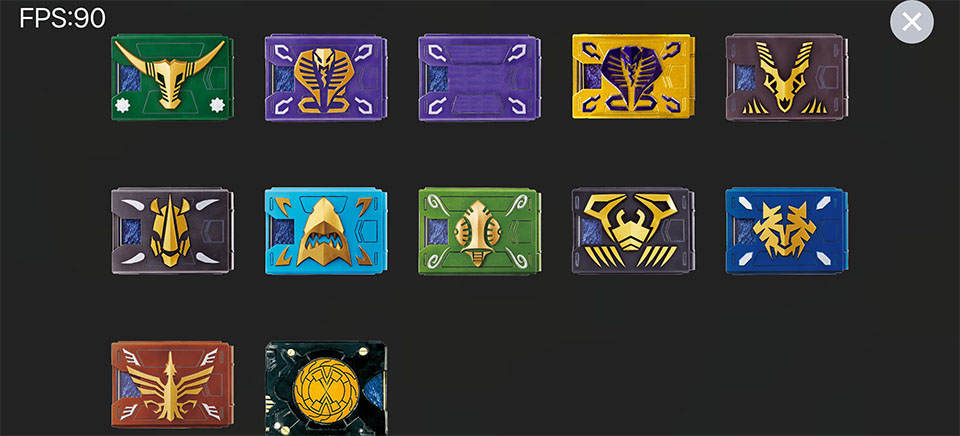Click the blue crystal window on the blank purple card
960x436 pixels.
click(438, 78)
